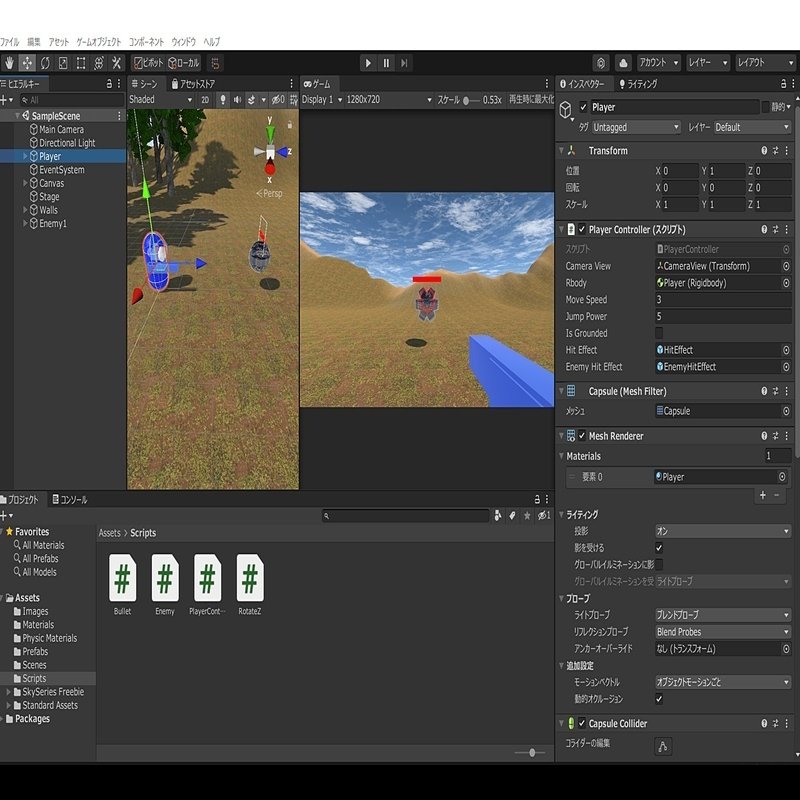Viewport: 800px width, 800px height.
Task: Disable Mesh Renderer component checkbox
Action: [x=582, y=436]
